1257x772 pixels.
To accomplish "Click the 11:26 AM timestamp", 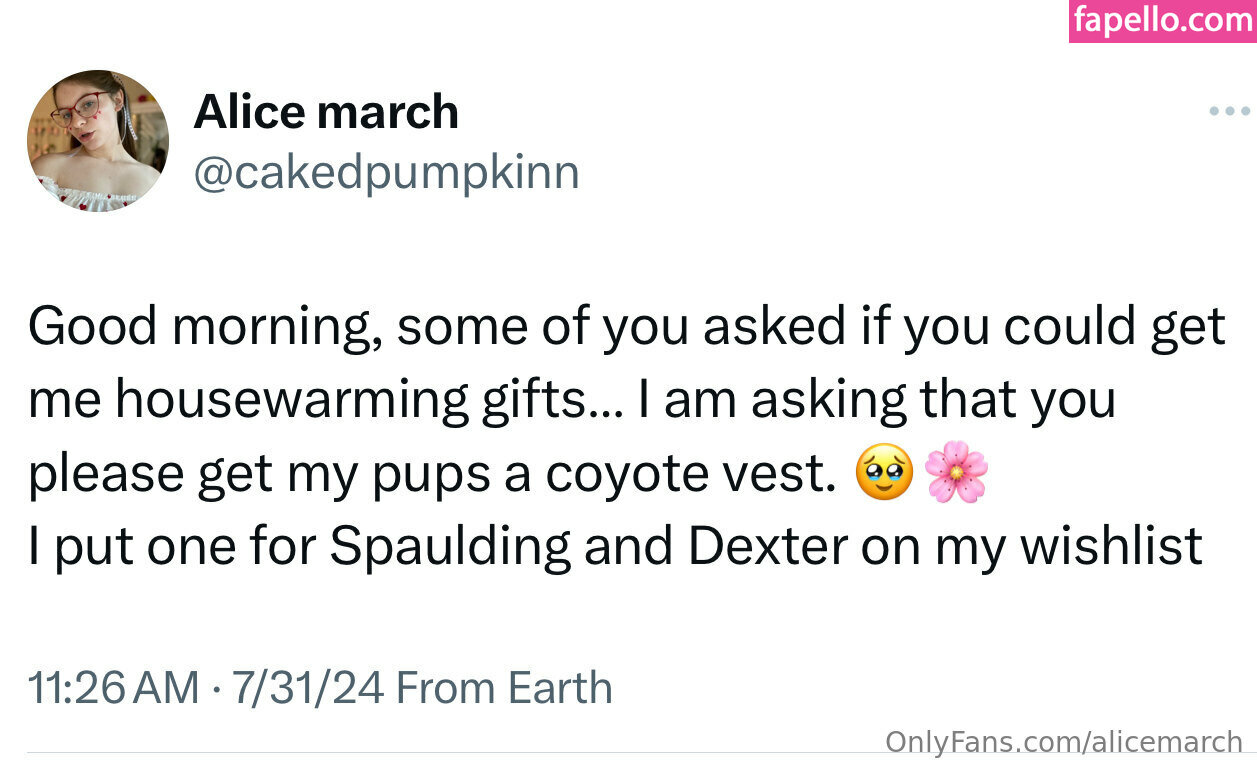I will [x=114, y=688].
